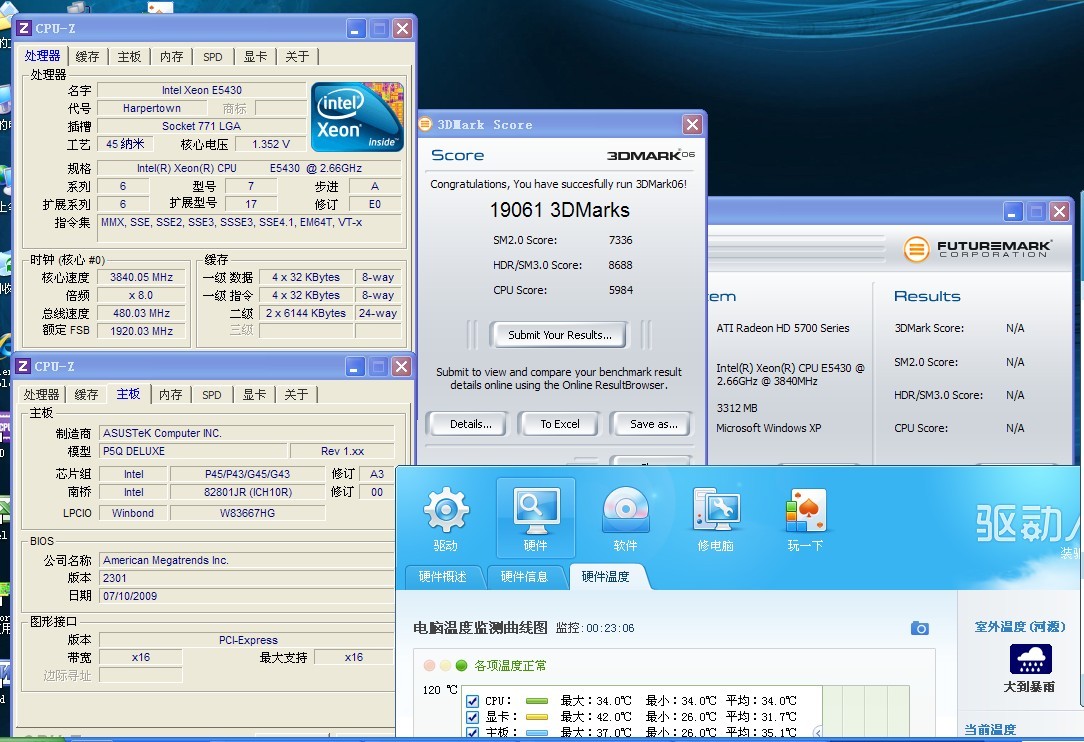The image size is (1084, 742).
Task: Click the heavy rain weather icon
Action: 1030,659
